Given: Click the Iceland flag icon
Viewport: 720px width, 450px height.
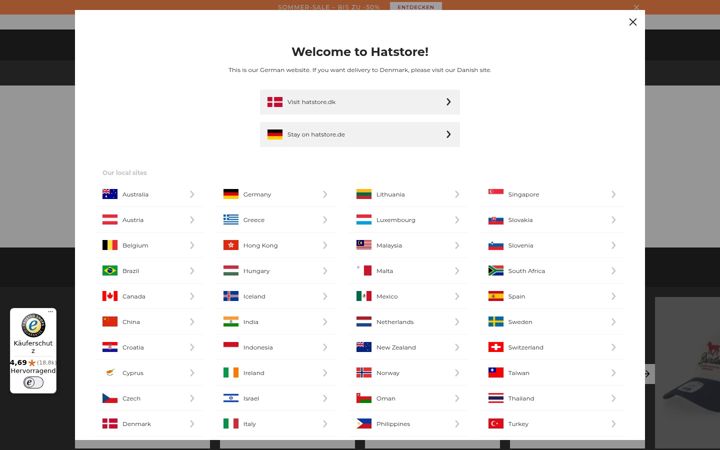Looking at the screenshot, I should click(x=231, y=296).
